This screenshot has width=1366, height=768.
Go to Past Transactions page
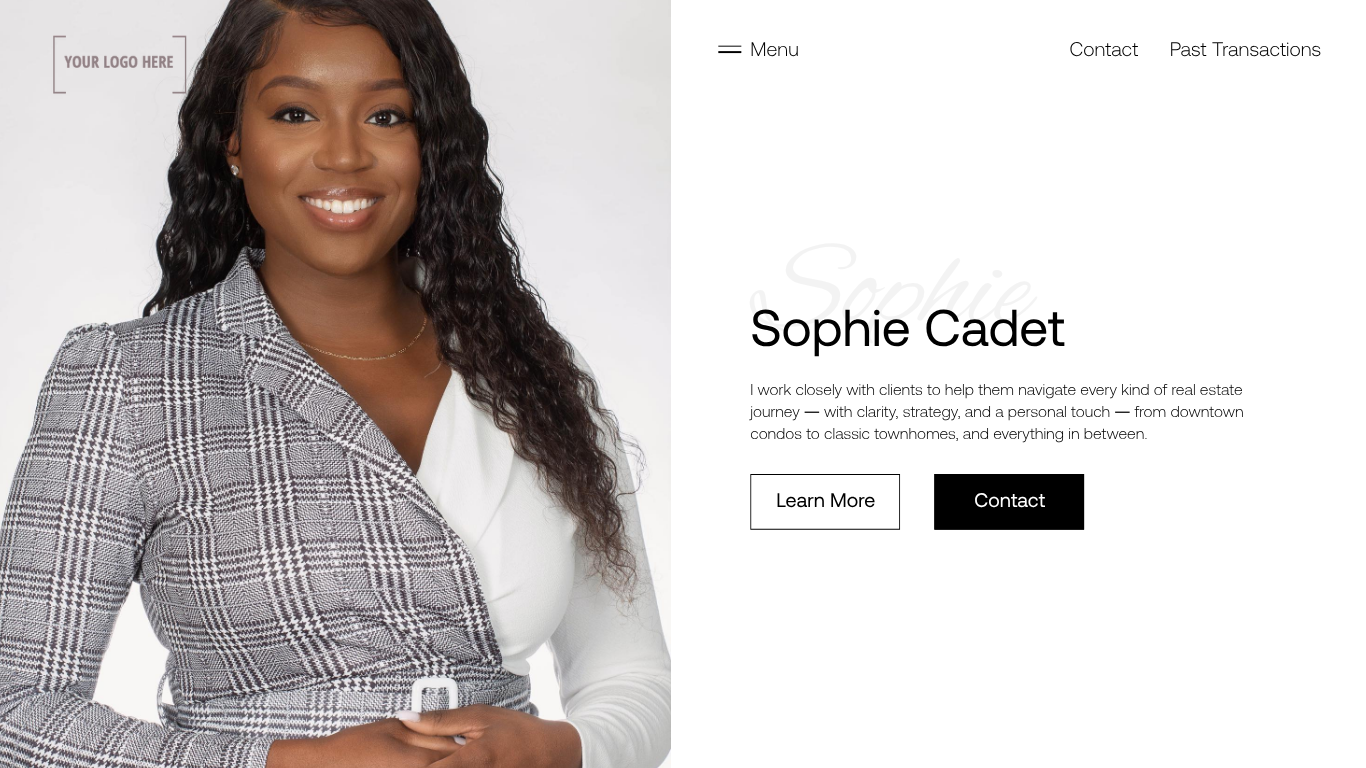point(1245,49)
